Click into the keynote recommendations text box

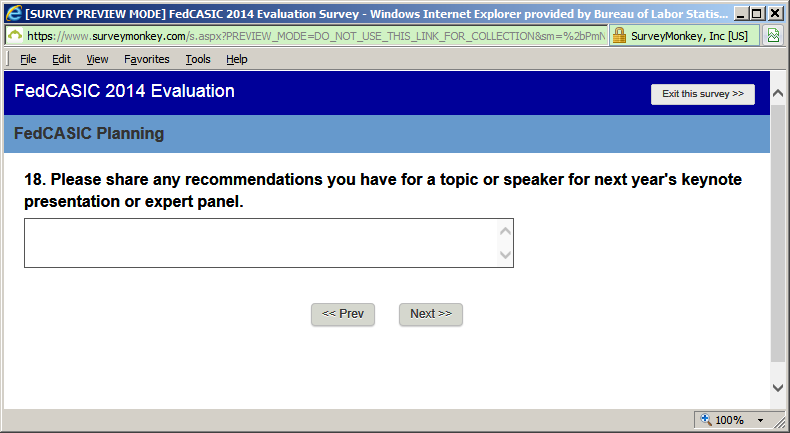(260, 243)
